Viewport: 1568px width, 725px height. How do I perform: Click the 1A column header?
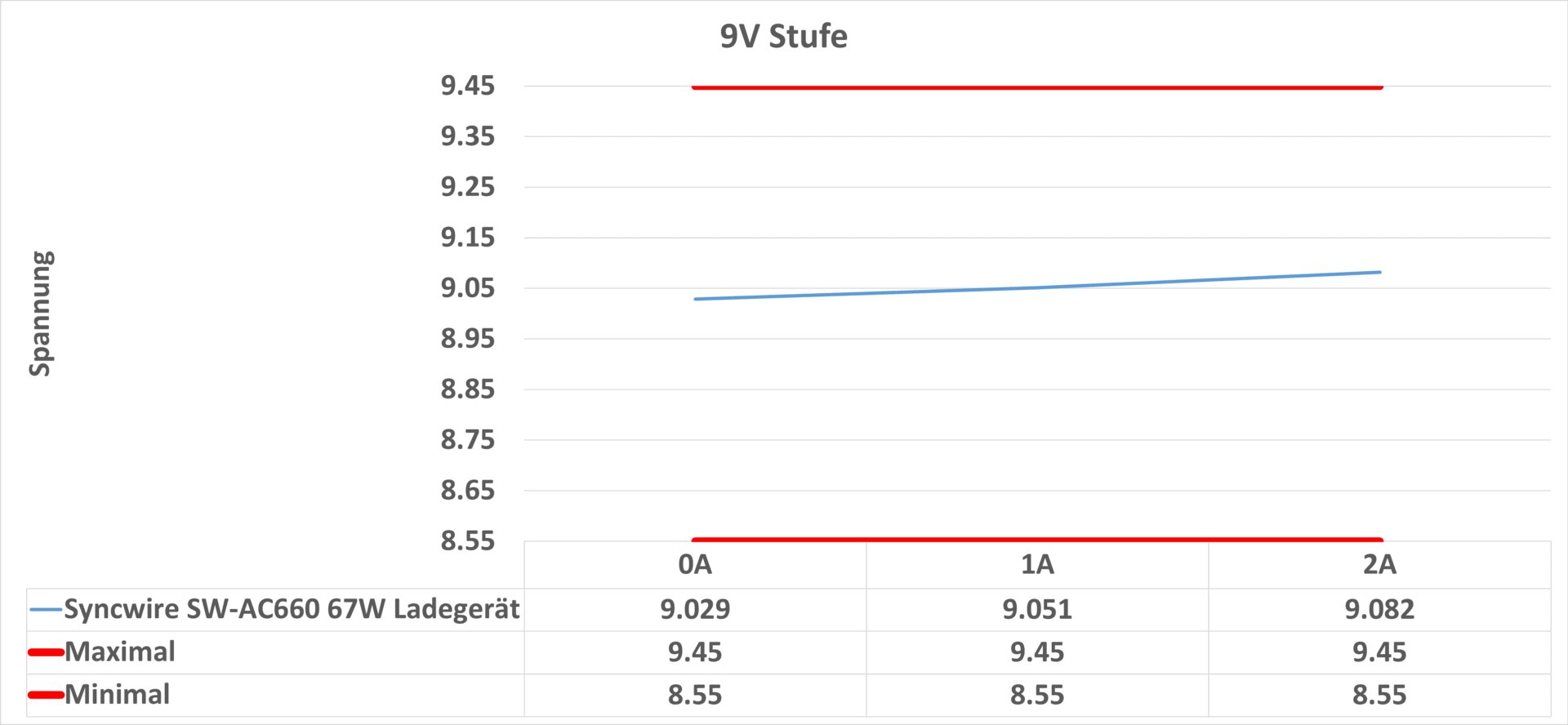coord(1037,564)
